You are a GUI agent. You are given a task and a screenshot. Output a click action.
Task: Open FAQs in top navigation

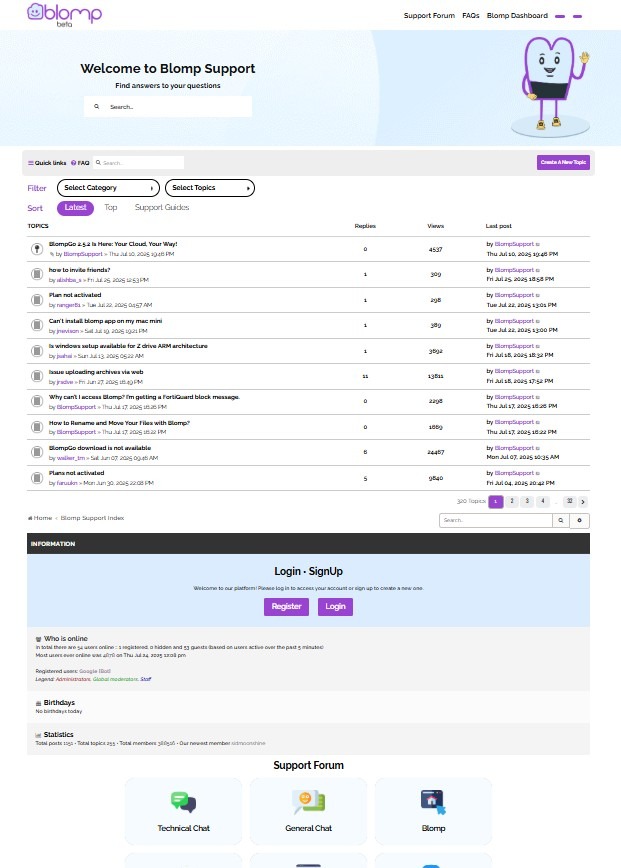click(470, 16)
